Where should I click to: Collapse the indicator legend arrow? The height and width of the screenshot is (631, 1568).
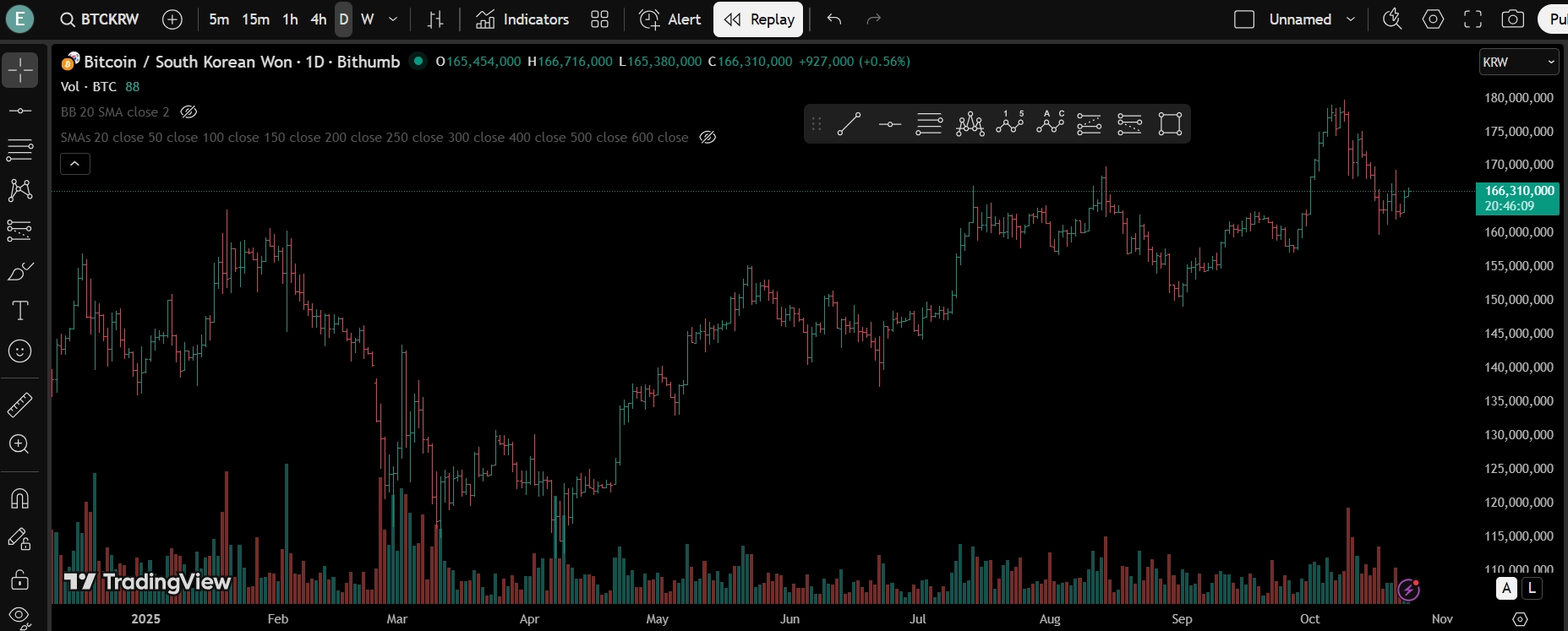pos(75,164)
